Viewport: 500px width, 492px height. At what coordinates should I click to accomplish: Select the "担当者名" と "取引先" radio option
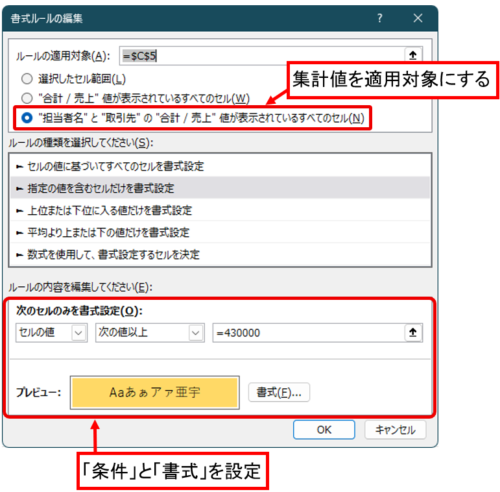point(27,118)
